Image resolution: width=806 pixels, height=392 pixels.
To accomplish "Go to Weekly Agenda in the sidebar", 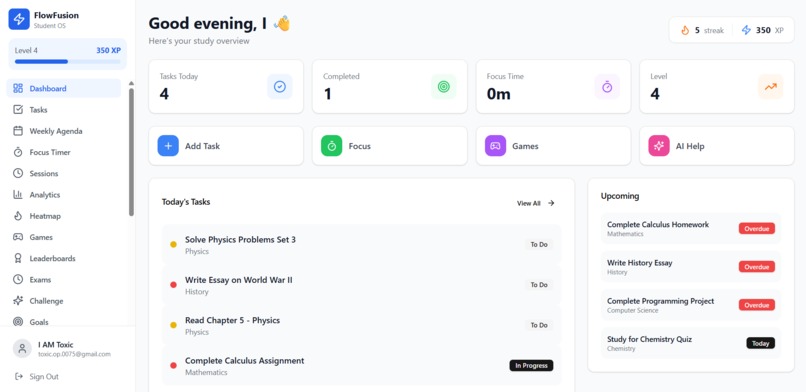I will tap(64, 131).
